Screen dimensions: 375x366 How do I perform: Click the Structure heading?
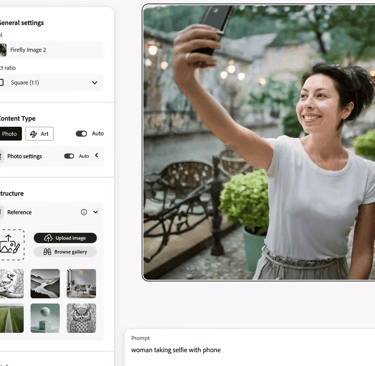tap(11, 194)
